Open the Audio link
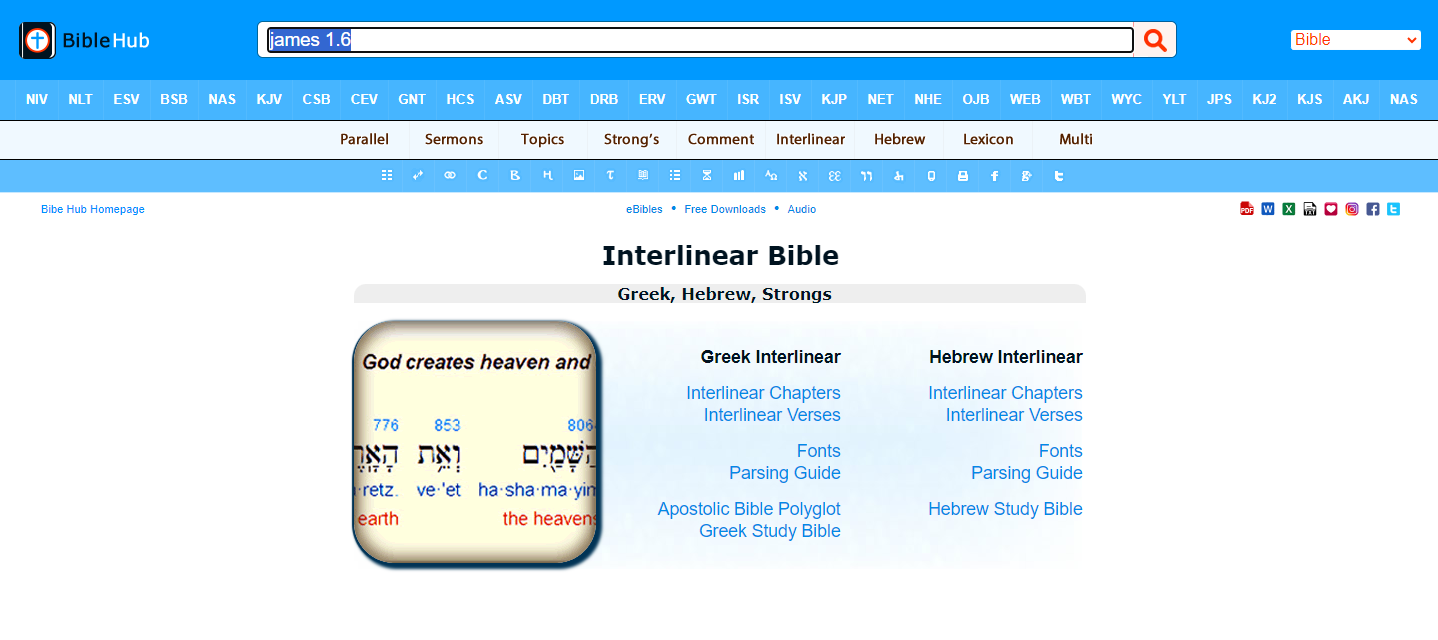Screen dimensions: 1438x640 pyautogui.click(x=802, y=209)
